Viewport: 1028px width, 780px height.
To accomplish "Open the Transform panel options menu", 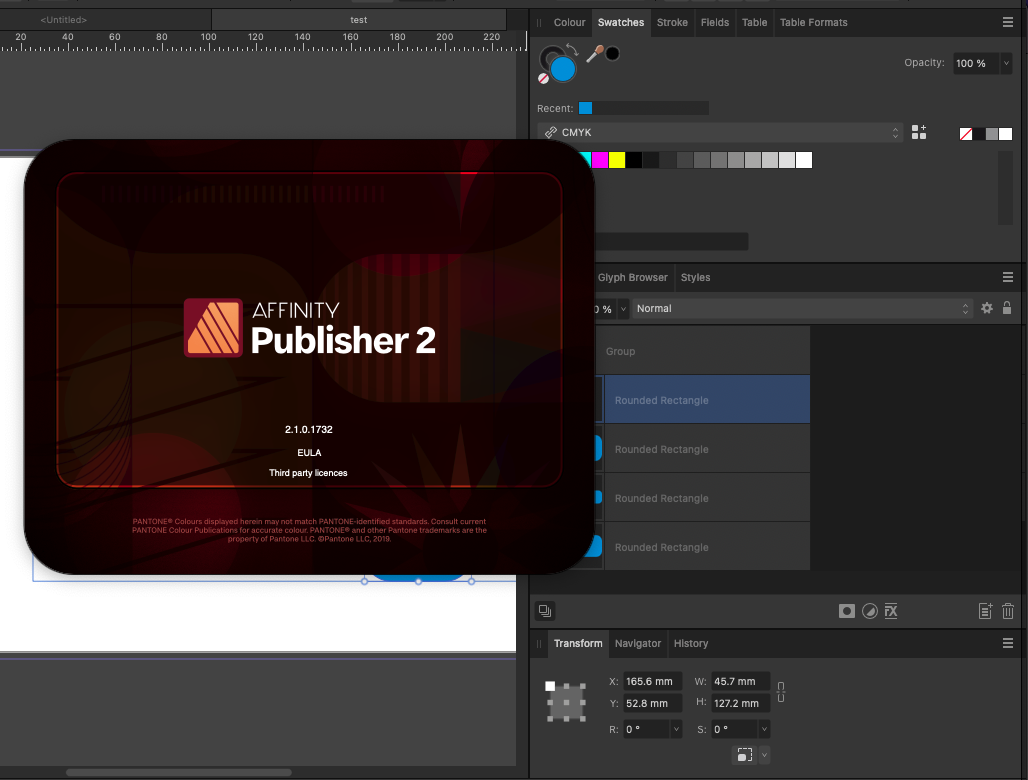I will click(x=1008, y=644).
